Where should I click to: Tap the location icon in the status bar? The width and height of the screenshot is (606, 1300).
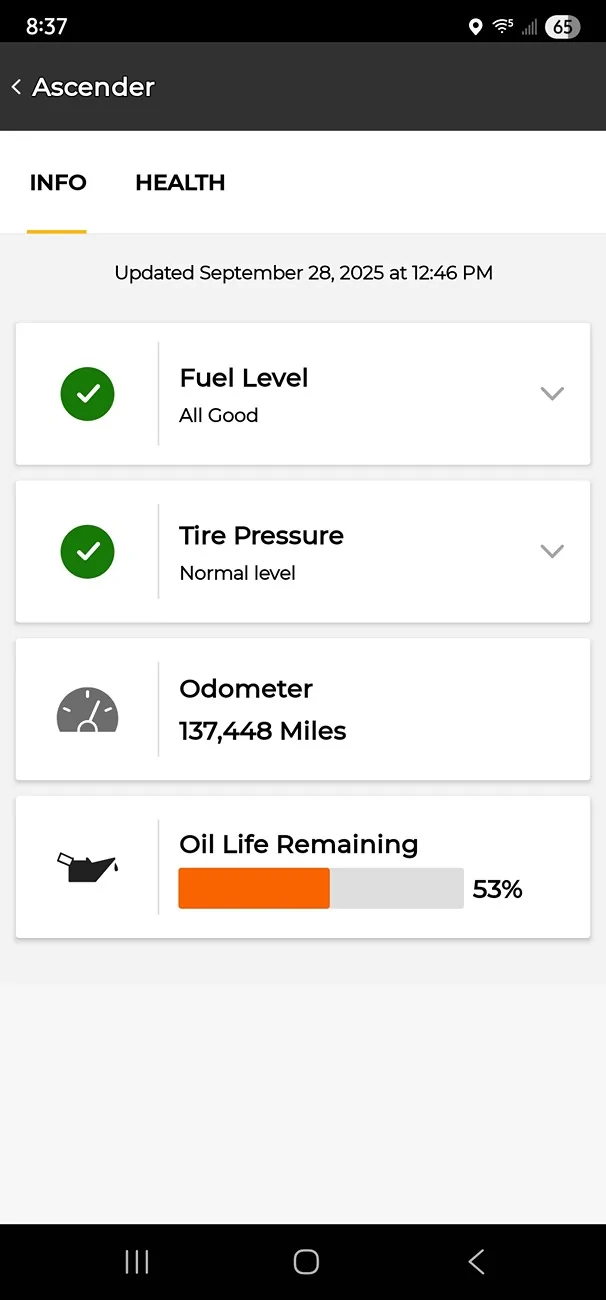475,27
